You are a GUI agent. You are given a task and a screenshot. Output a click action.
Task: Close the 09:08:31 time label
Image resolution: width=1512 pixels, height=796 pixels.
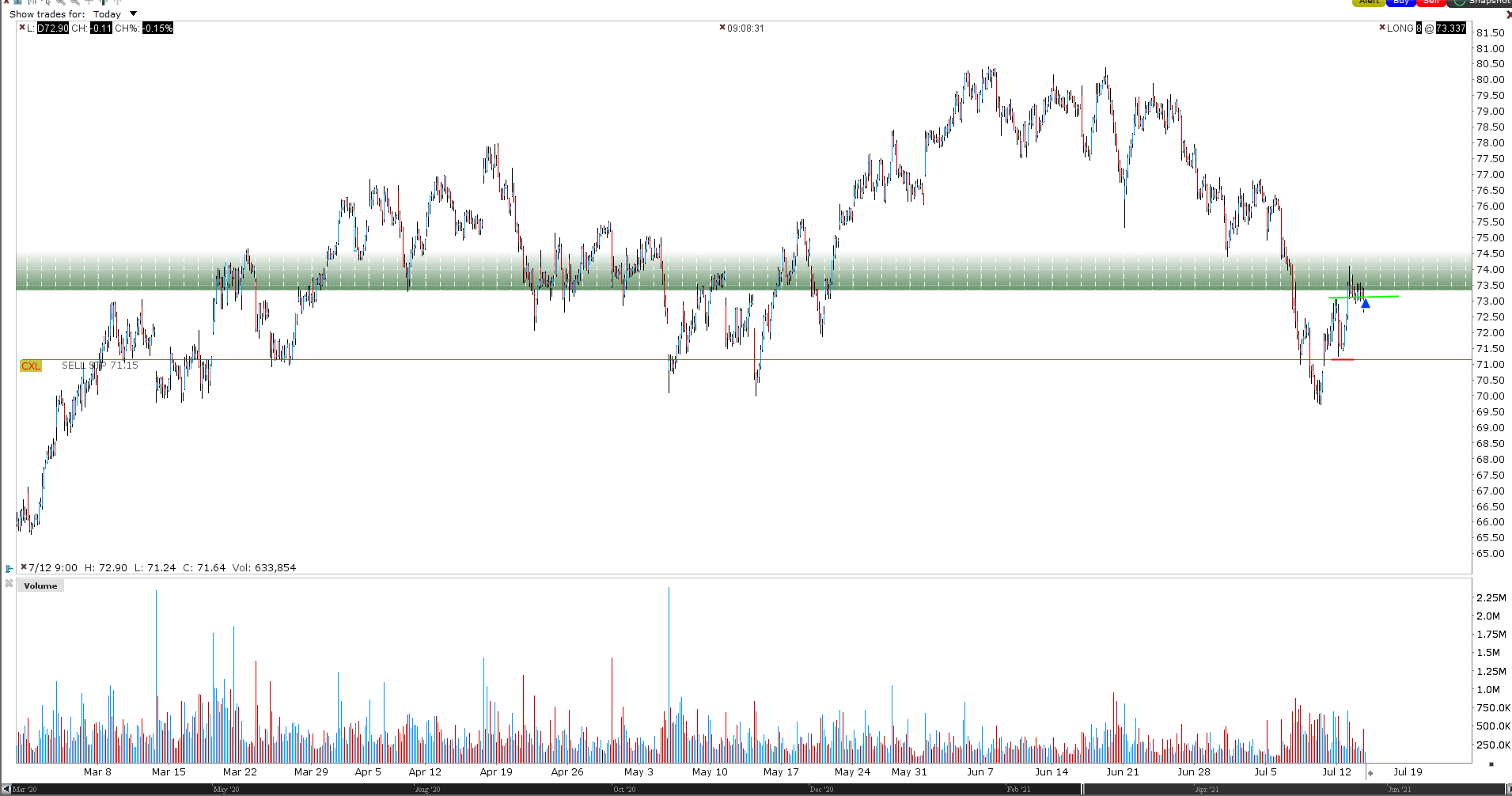[722, 28]
